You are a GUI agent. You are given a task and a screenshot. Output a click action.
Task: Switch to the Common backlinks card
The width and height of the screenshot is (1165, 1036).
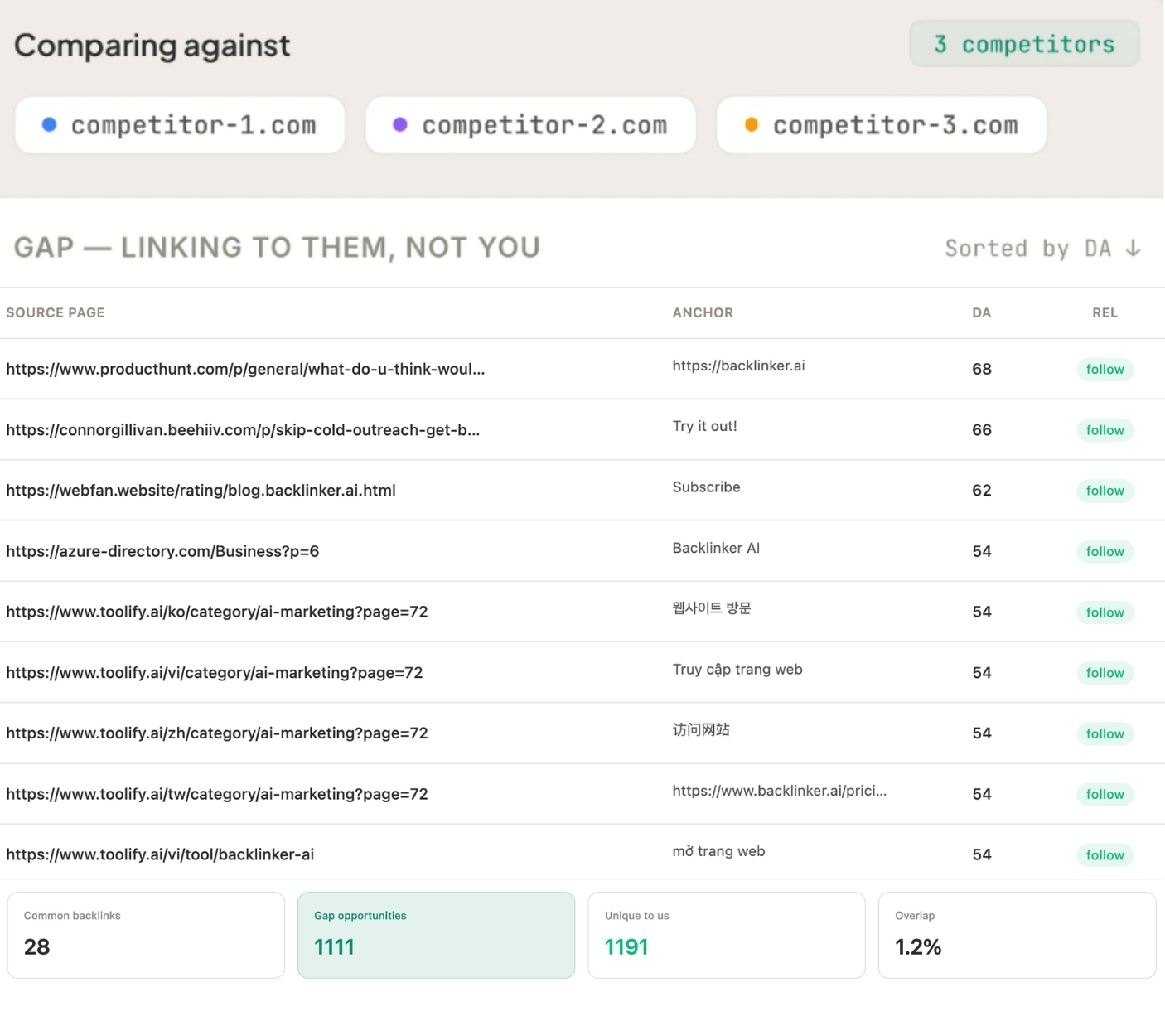(x=146, y=935)
